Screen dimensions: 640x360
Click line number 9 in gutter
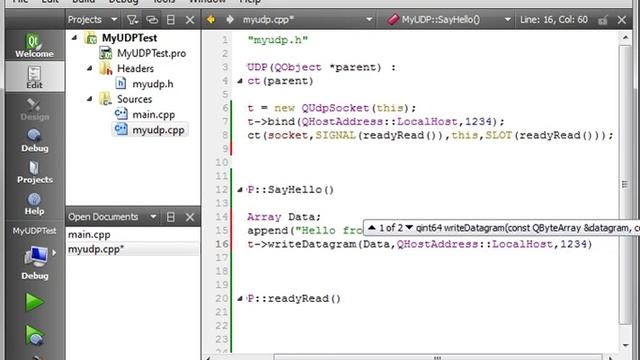[x=225, y=149]
